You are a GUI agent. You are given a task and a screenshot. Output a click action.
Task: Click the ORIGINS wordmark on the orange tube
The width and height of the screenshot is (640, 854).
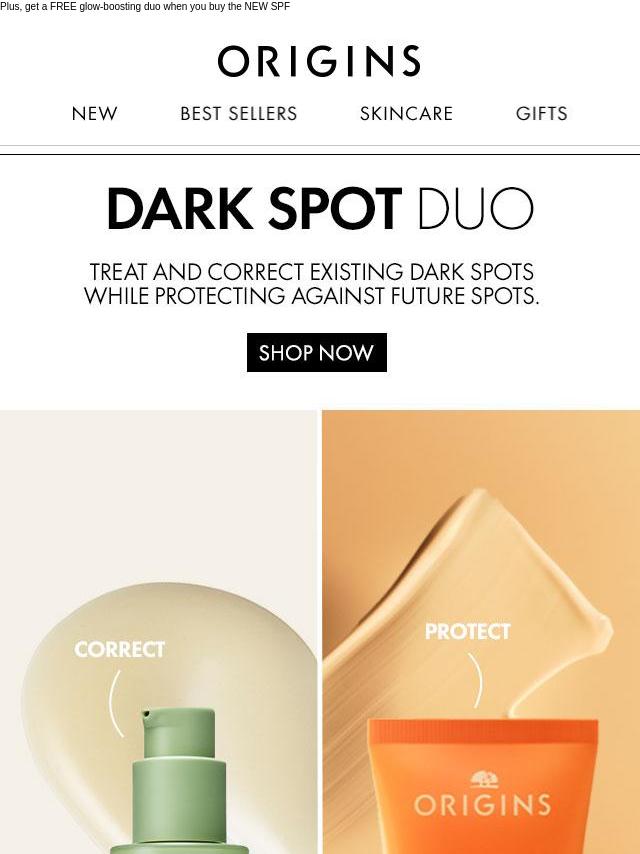click(x=482, y=806)
